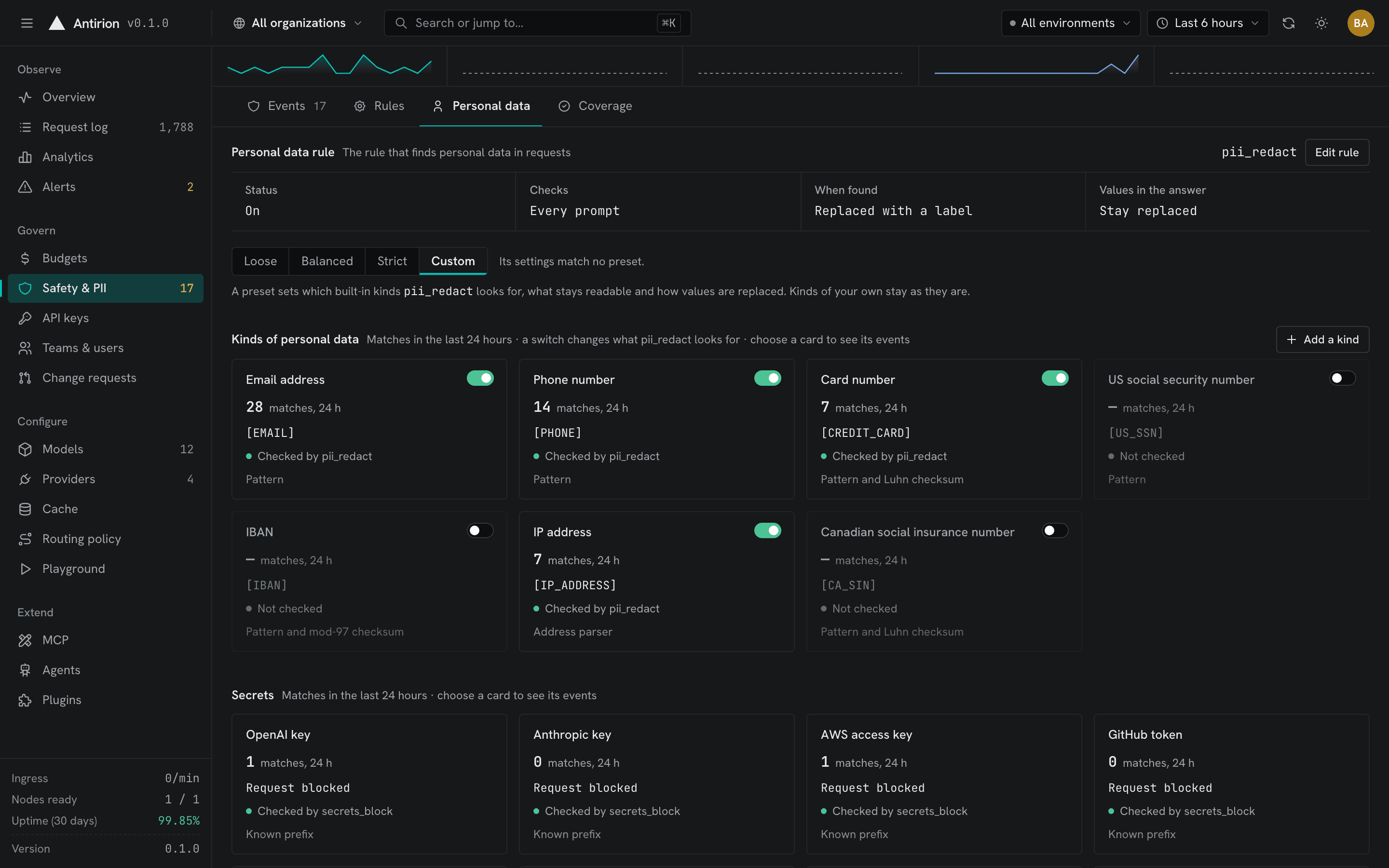This screenshot has height=868, width=1389.
Task: Click the Providers plug icon
Action: tap(25, 479)
